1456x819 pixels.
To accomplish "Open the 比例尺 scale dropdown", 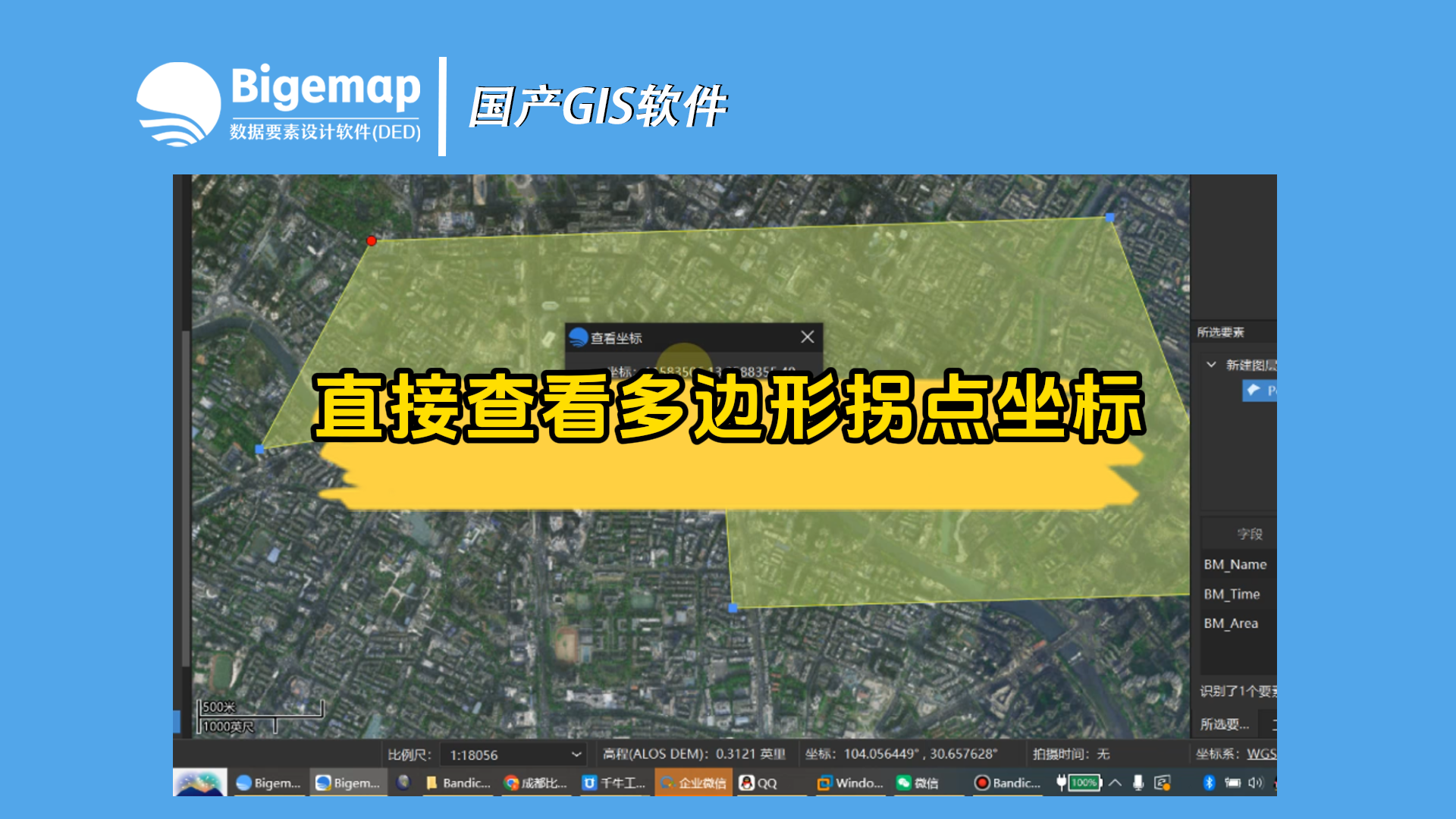I will click(x=576, y=755).
